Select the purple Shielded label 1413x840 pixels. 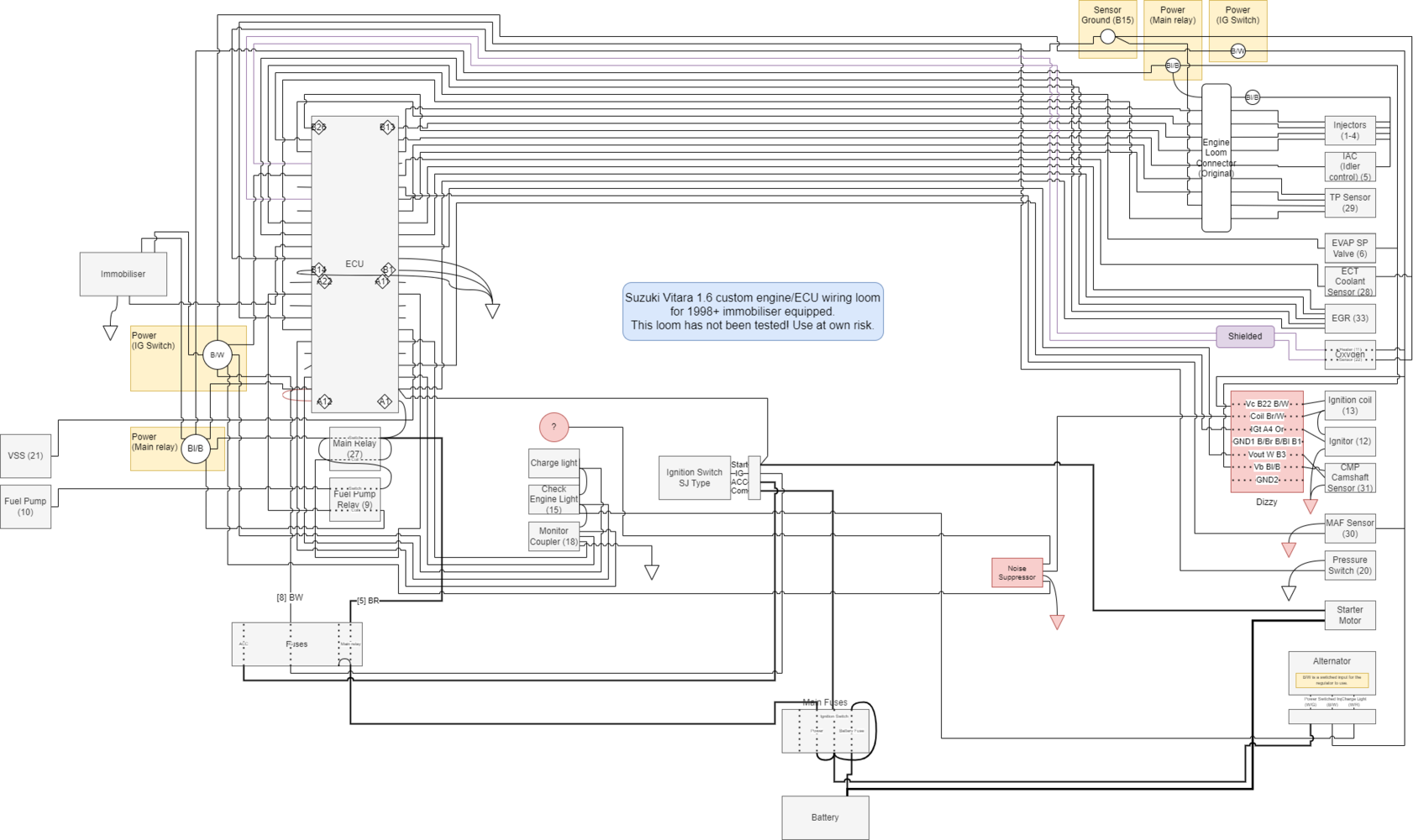pos(1245,336)
